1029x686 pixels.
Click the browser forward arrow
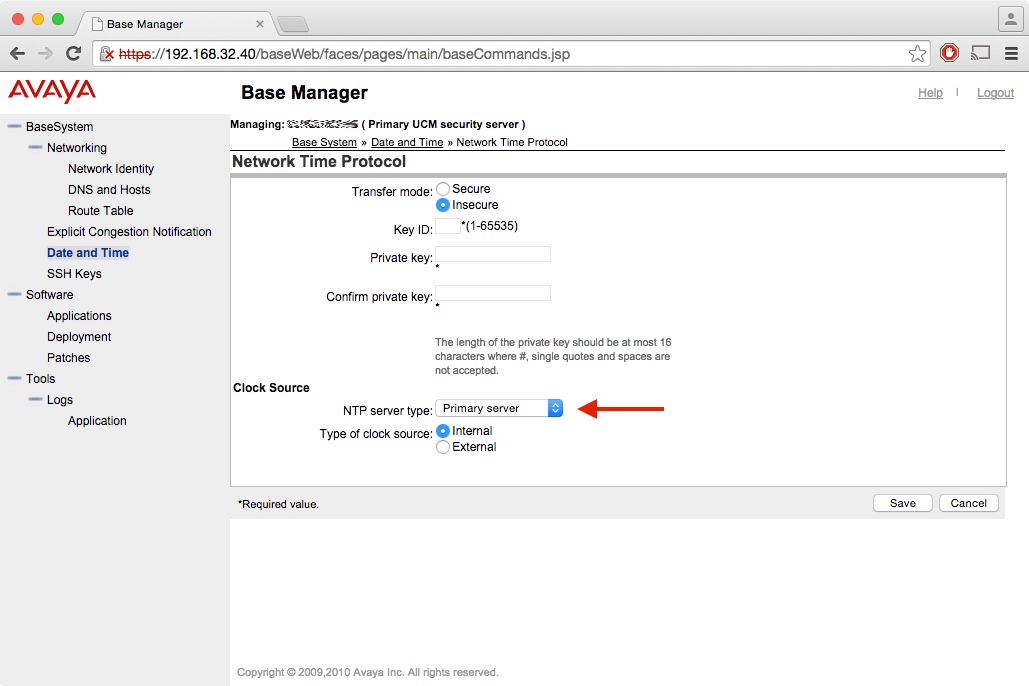click(45, 54)
